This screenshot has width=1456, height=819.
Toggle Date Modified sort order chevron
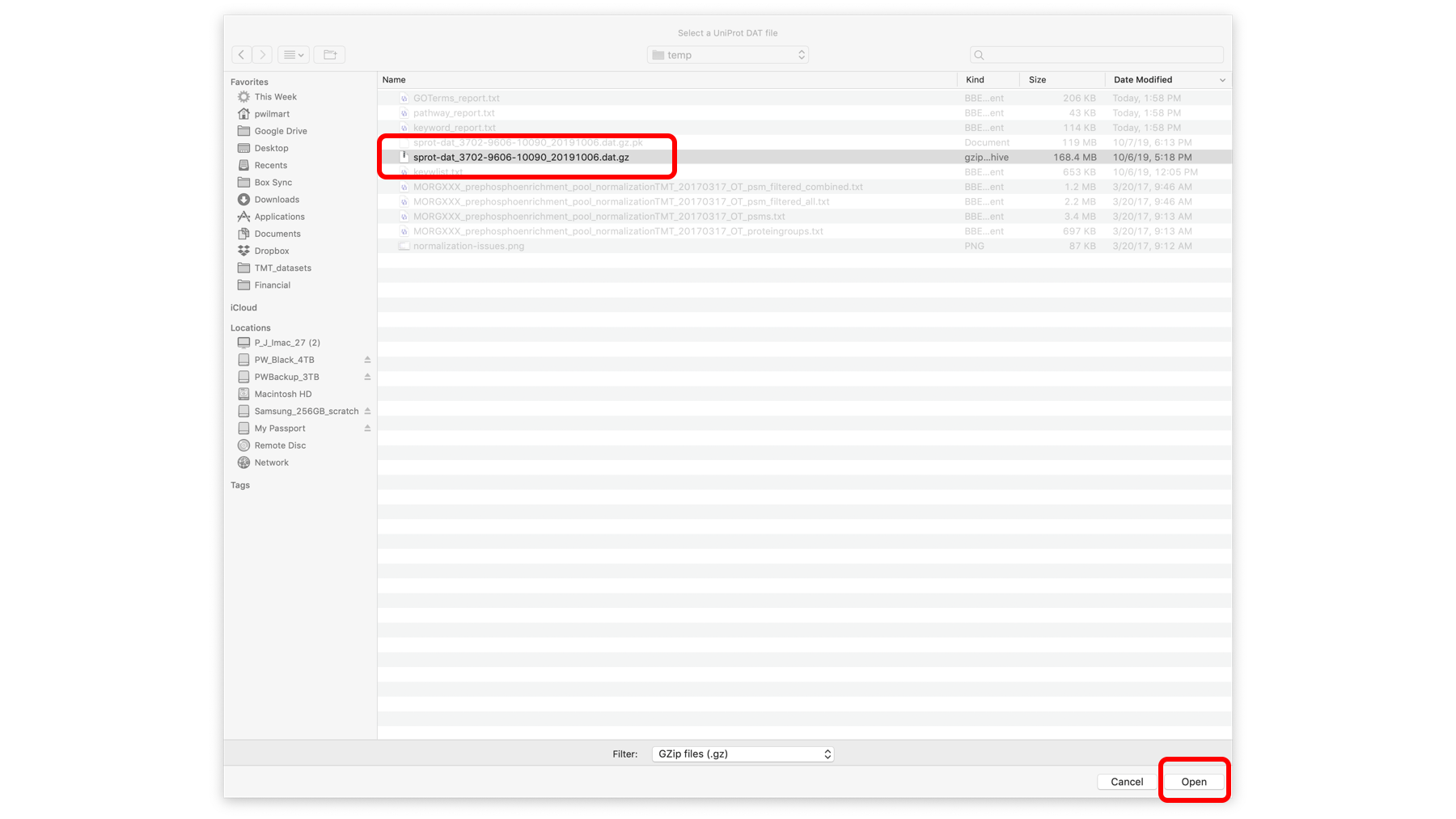1222,80
